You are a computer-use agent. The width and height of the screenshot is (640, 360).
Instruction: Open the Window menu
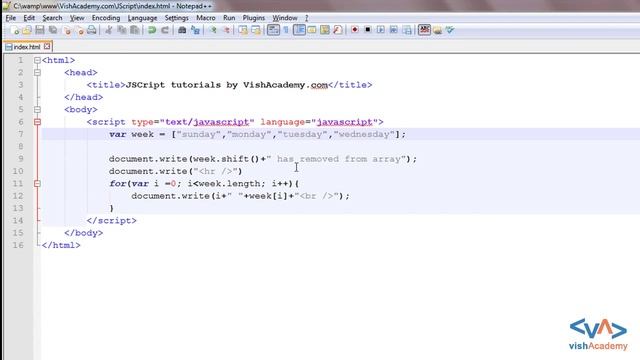coord(284,18)
